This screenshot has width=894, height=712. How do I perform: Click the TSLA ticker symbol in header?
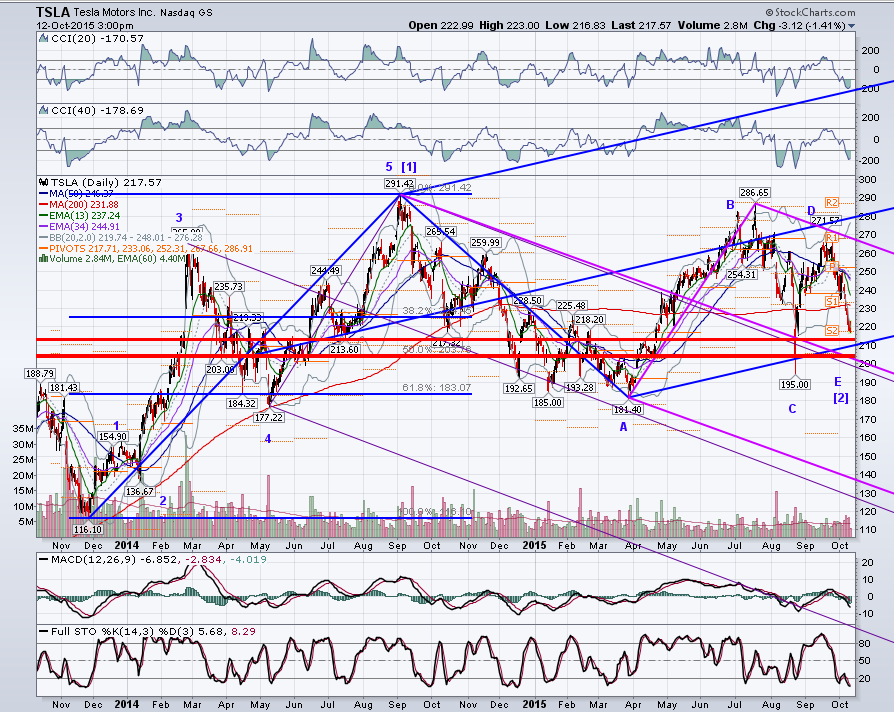click(53, 13)
